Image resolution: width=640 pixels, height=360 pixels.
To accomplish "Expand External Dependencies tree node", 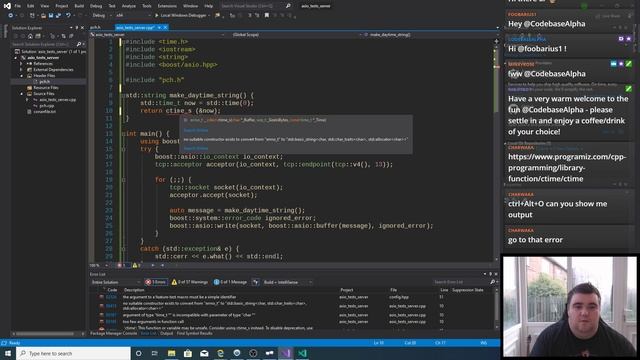I will point(21,70).
